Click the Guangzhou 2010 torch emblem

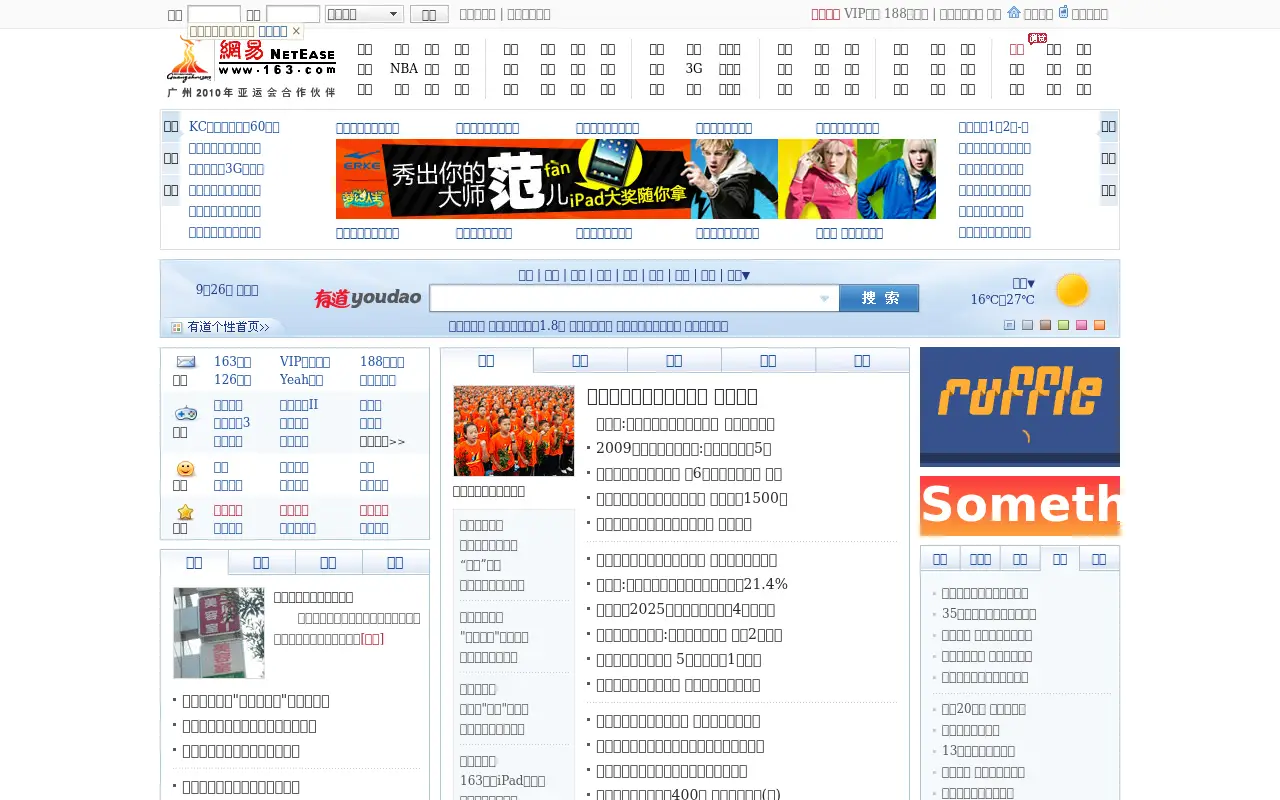click(189, 60)
